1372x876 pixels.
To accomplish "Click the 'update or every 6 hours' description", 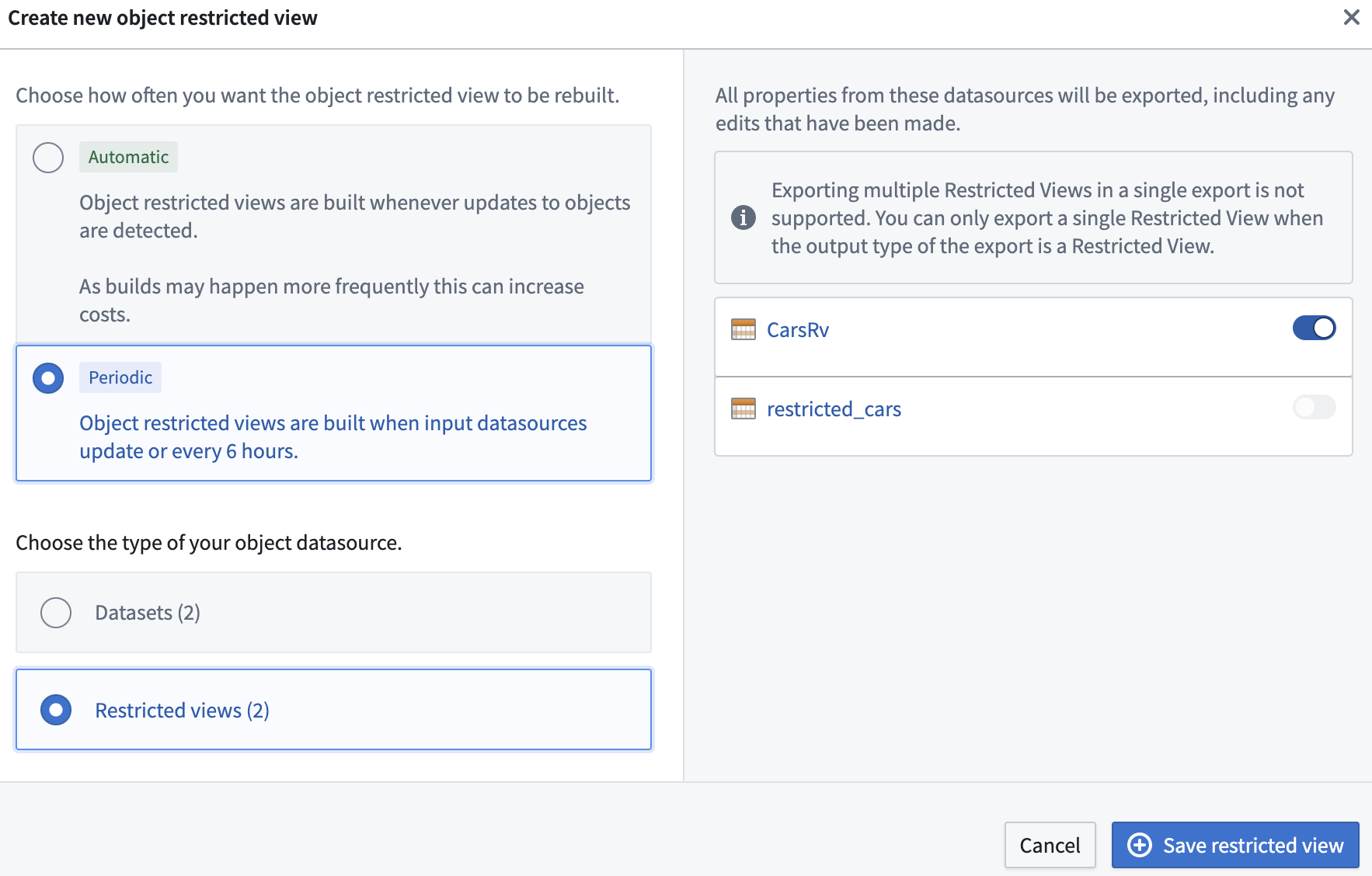I will coord(333,437).
